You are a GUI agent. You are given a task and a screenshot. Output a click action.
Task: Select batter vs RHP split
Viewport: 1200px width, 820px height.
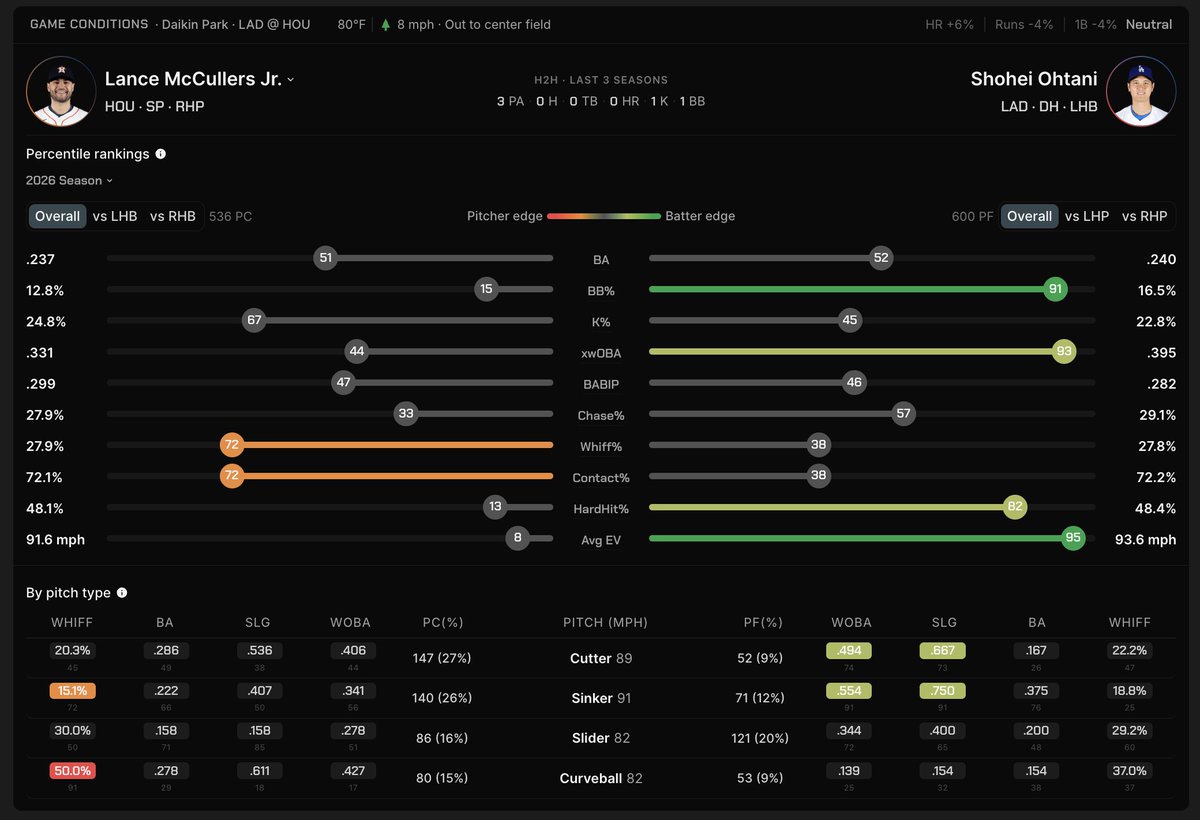coord(1145,216)
